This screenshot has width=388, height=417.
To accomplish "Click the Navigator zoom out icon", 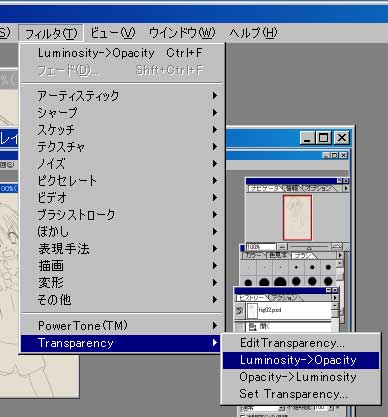I will pos(282,247).
